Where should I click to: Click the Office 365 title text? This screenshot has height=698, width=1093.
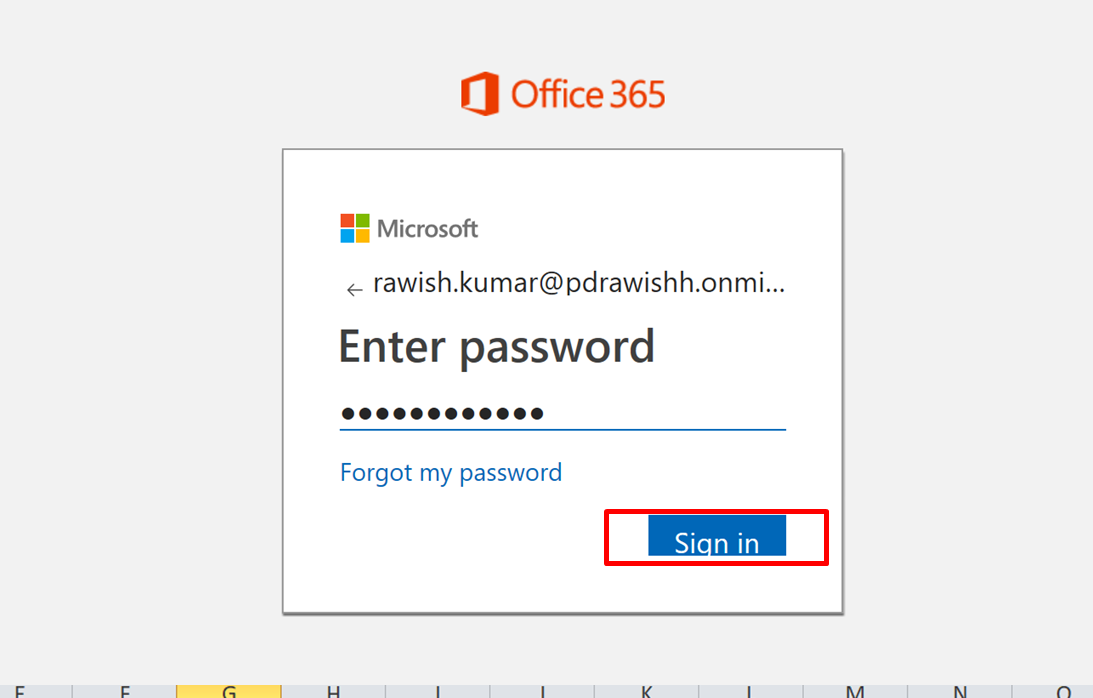click(588, 94)
